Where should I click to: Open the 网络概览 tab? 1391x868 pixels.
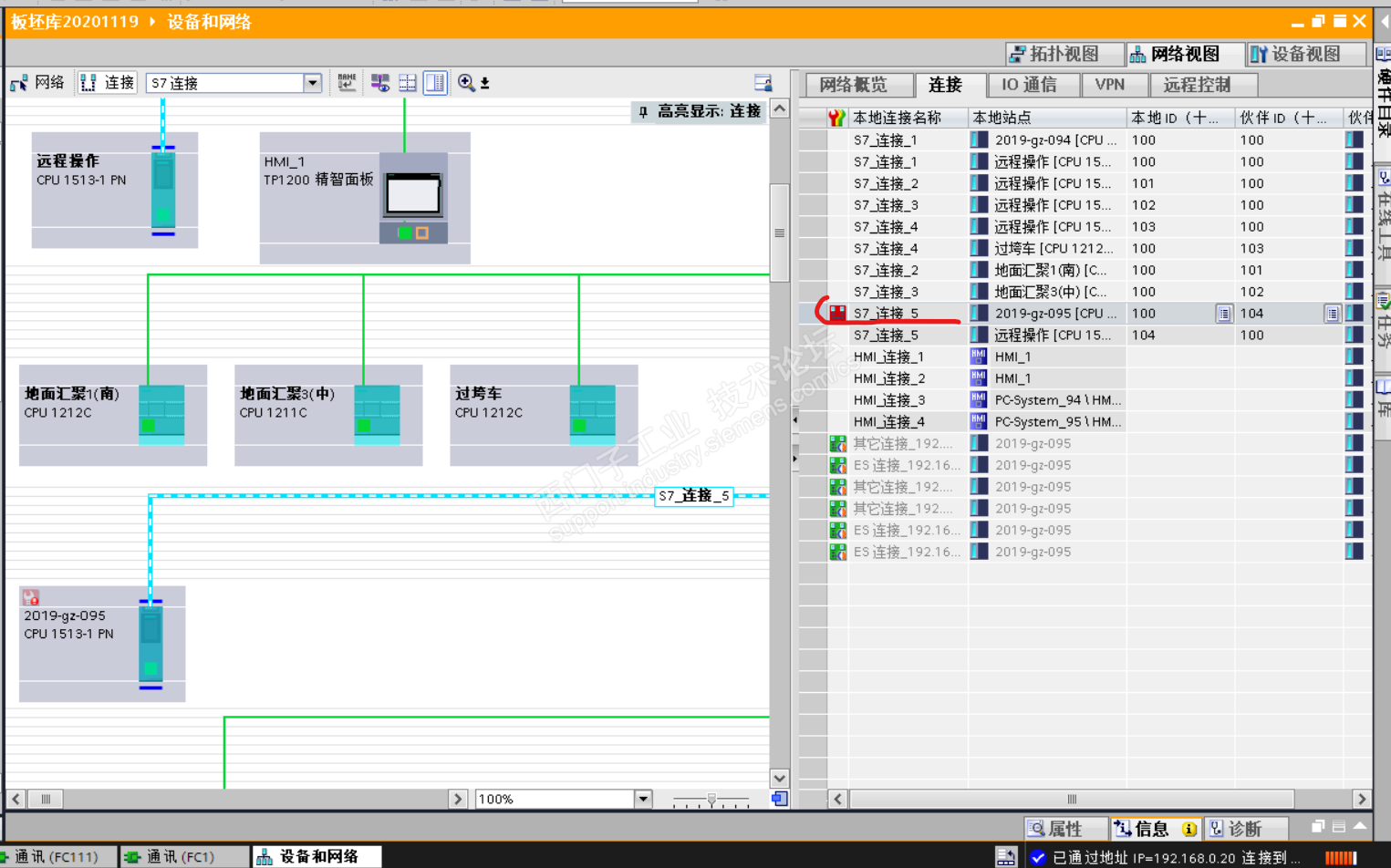[x=860, y=85]
